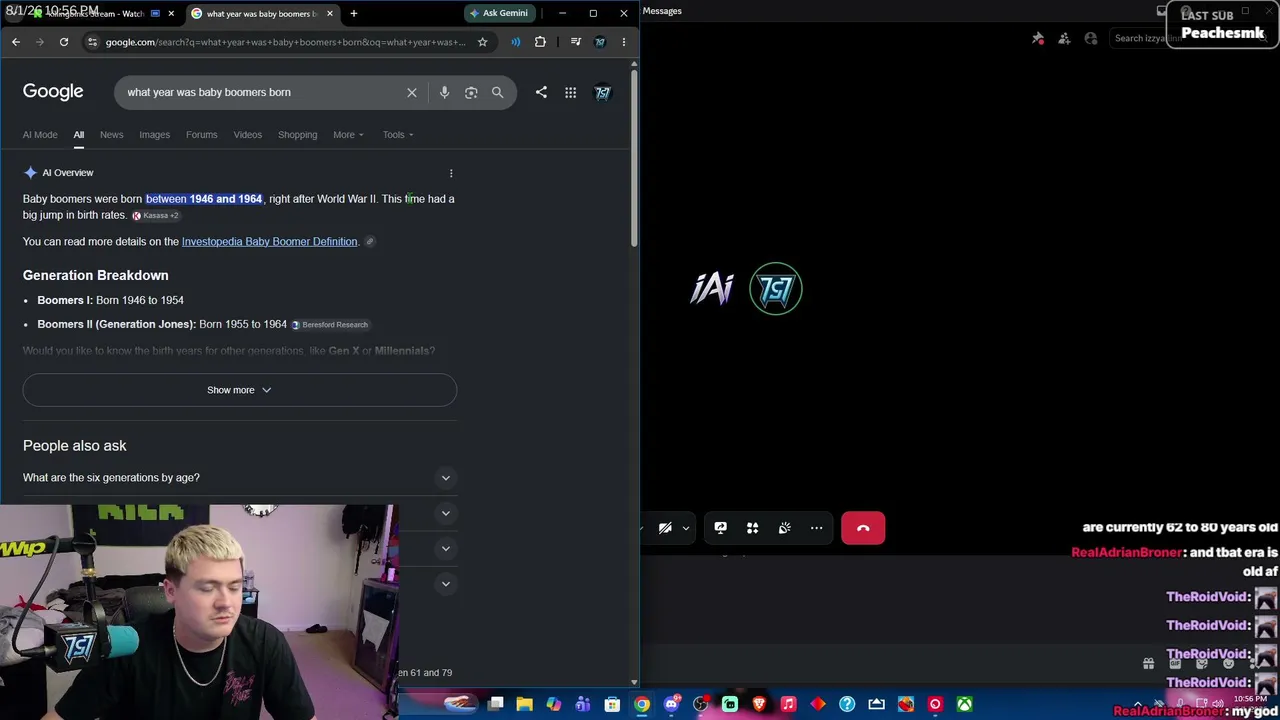Switch to the News tab
Image resolution: width=1280 pixels, height=720 pixels.
pyautogui.click(x=111, y=135)
